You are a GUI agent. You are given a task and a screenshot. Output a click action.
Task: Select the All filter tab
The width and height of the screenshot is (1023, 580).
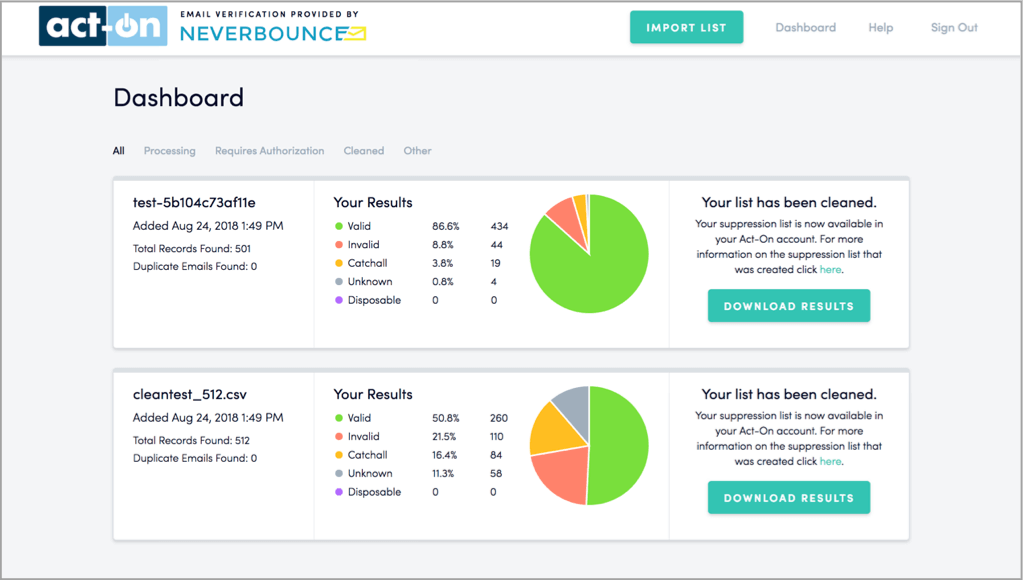tap(119, 151)
